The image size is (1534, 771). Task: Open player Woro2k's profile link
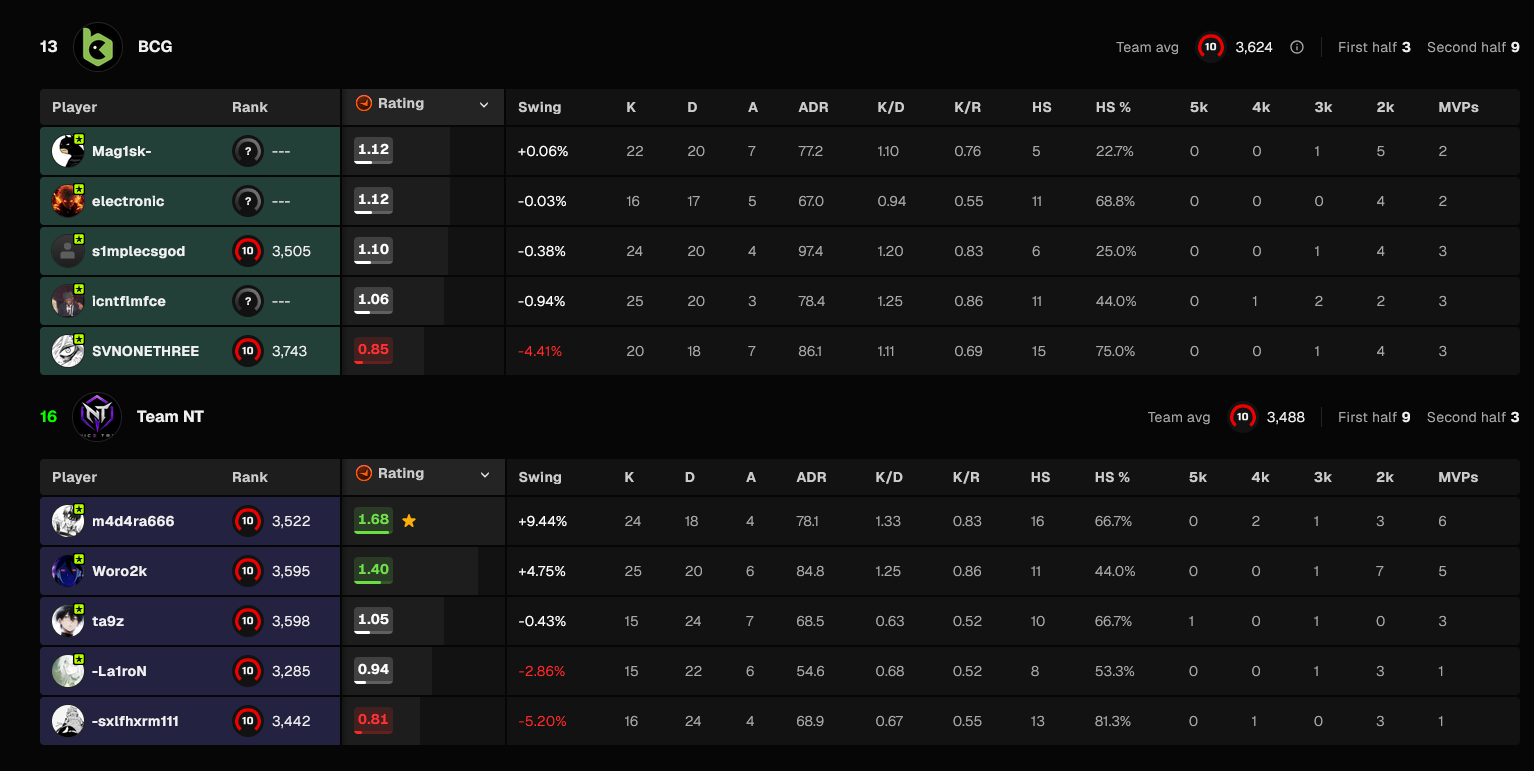pos(119,571)
